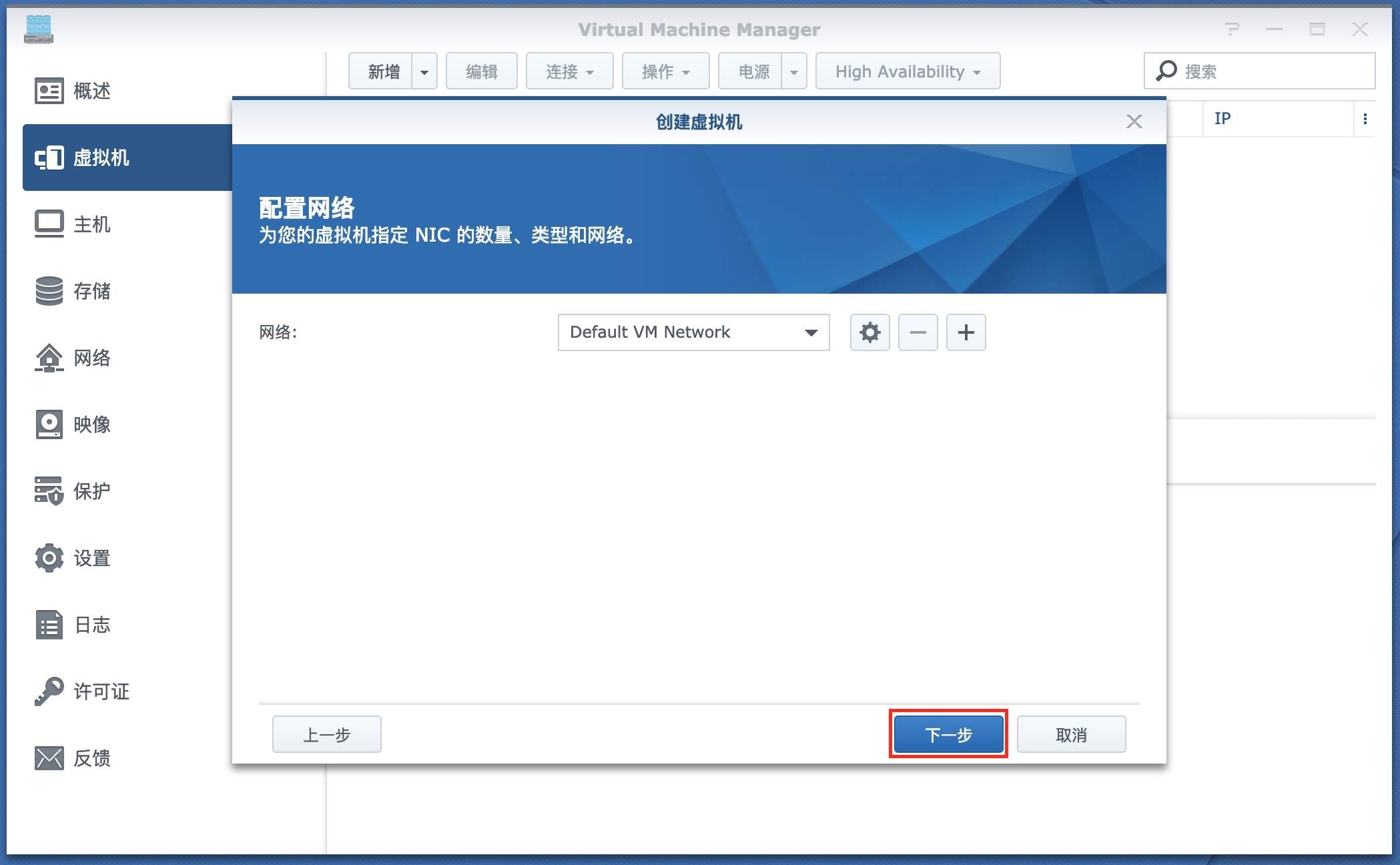1400x865 pixels.
Task: Remove network with the minus icon
Action: (x=918, y=332)
